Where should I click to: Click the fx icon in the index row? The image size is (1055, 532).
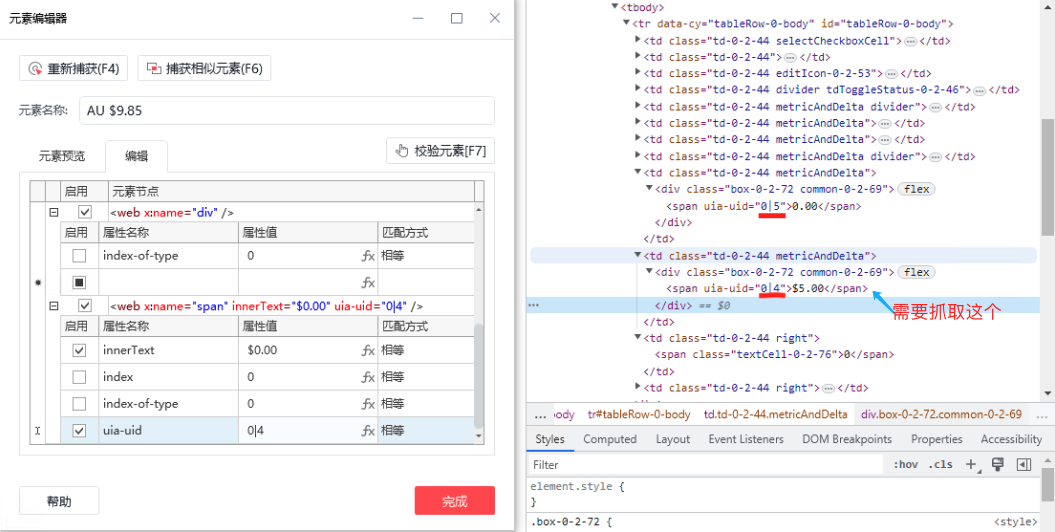[x=368, y=377]
